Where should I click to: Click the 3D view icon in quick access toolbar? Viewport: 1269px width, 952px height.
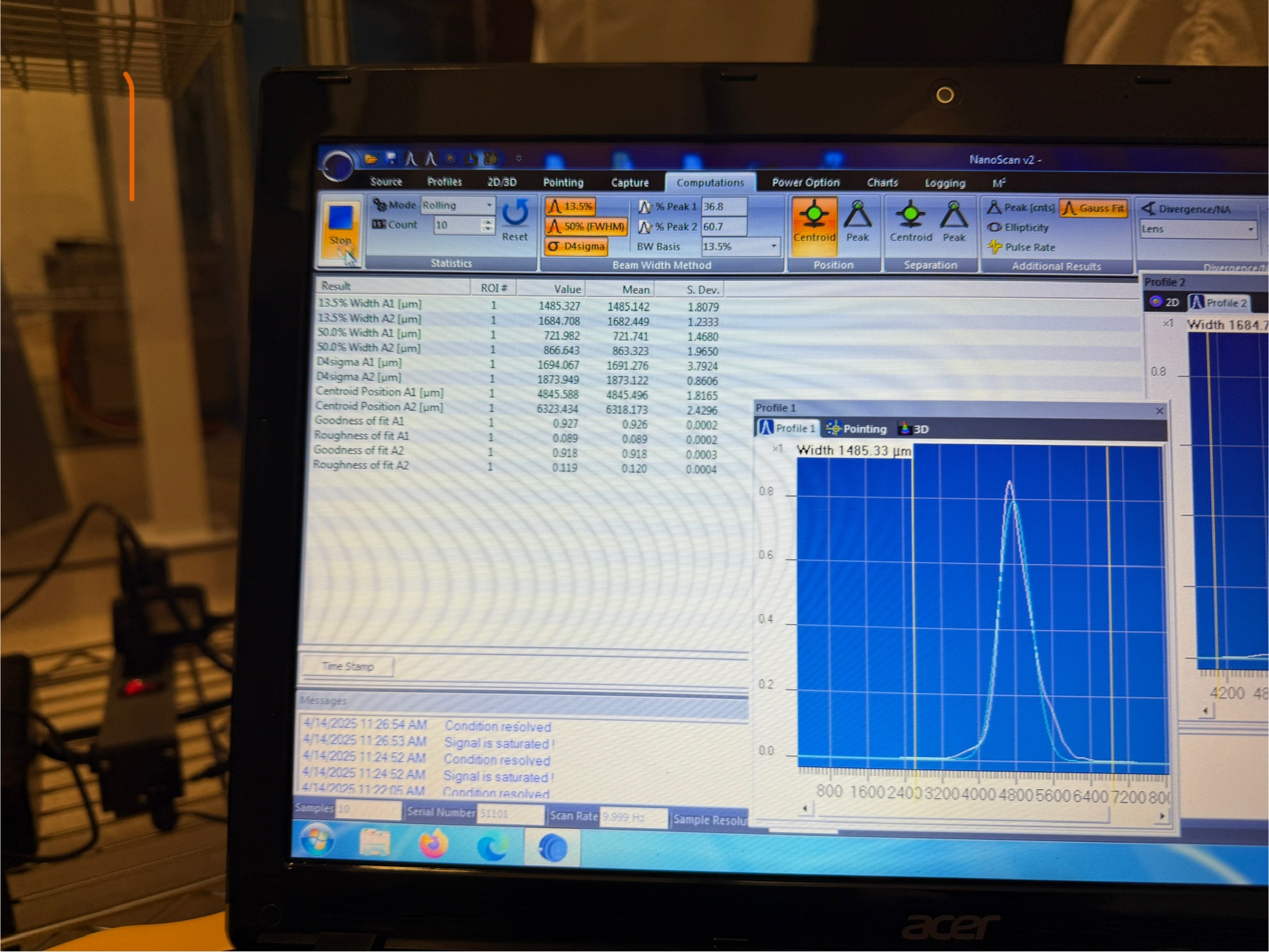[471, 159]
